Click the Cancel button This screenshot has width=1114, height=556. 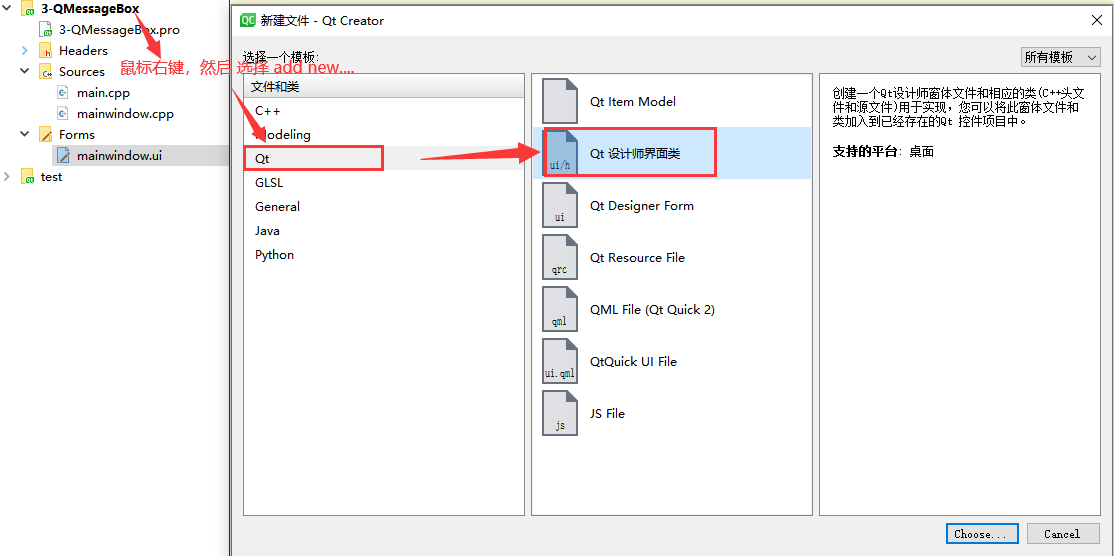pos(1062,534)
